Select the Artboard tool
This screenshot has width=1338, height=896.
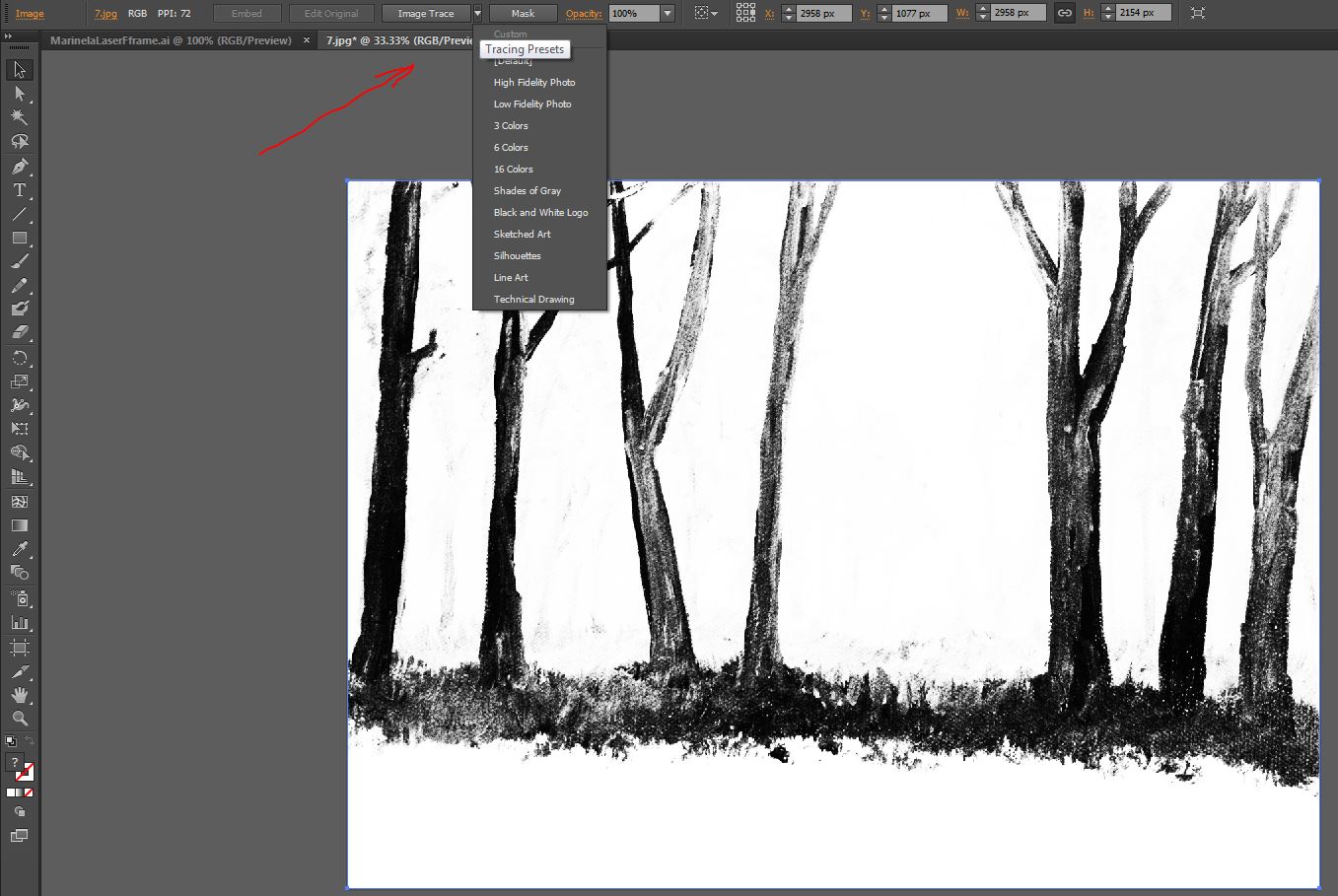tap(20, 648)
